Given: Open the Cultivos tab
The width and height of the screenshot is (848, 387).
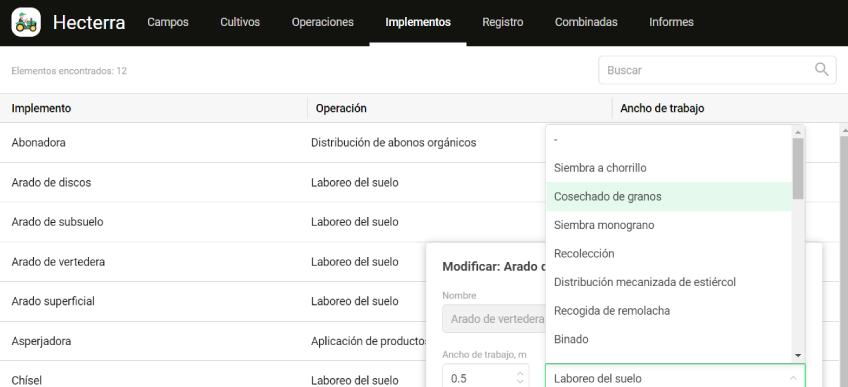Looking at the screenshot, I should point(240,22).
